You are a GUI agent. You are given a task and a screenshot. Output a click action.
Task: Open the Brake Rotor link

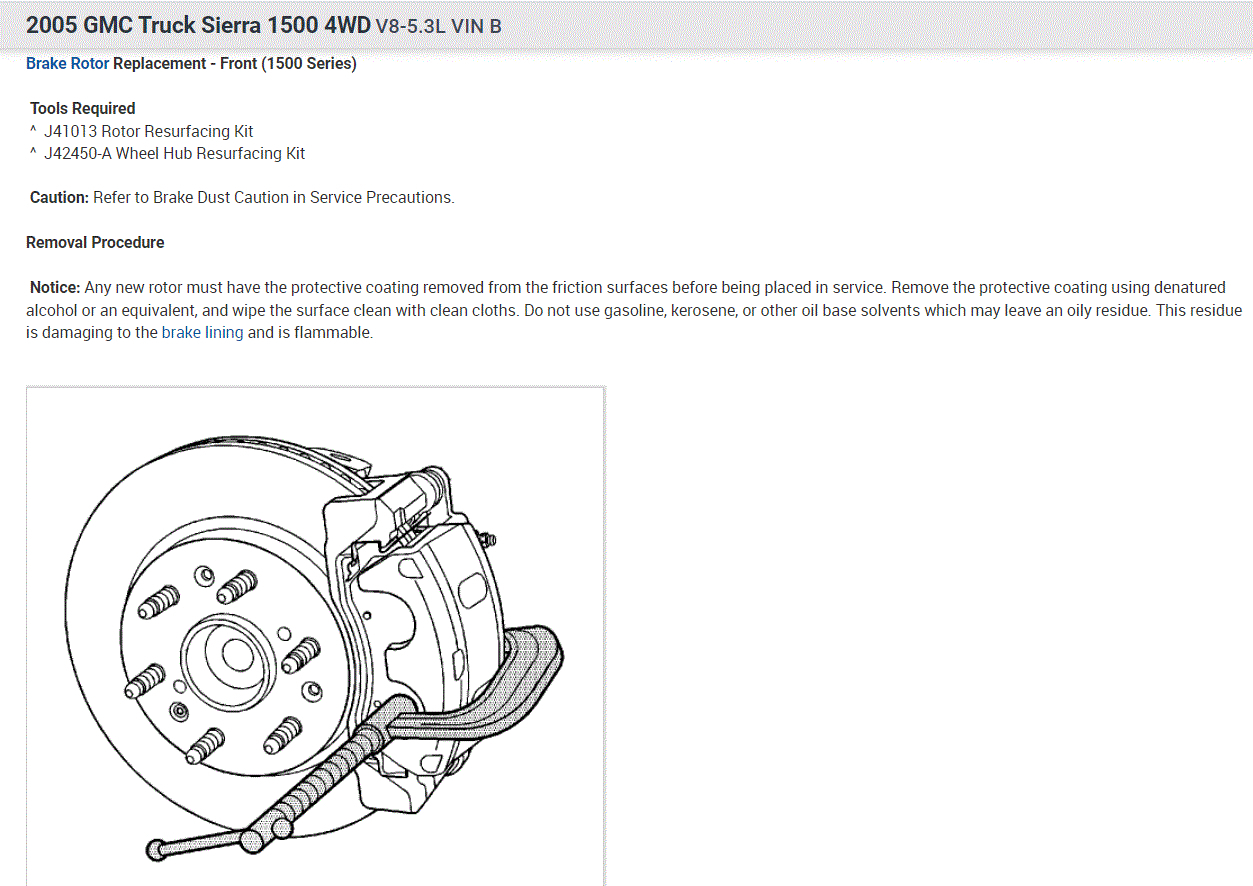[67, 64]
